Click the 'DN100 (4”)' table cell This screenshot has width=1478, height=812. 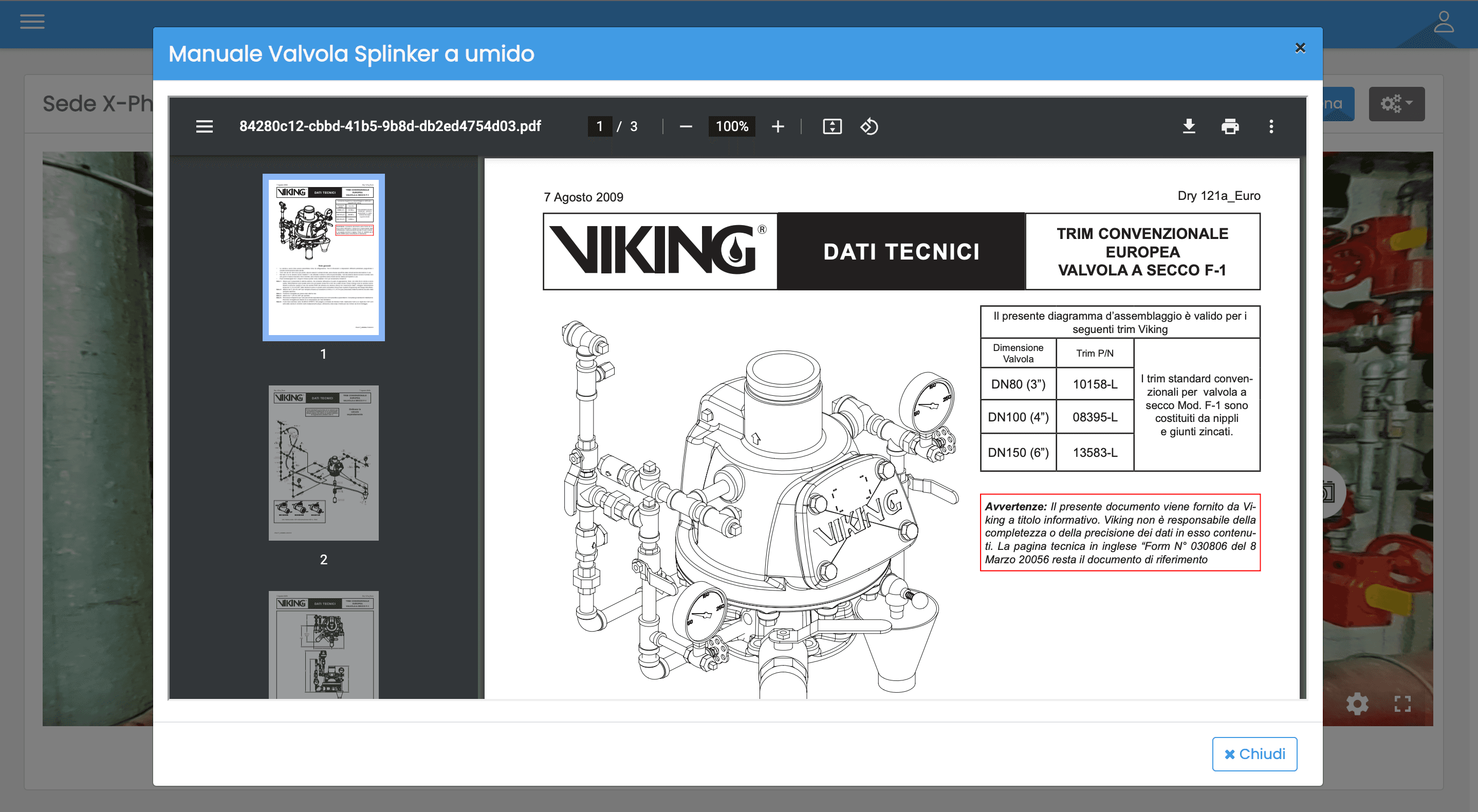pyautogui.click(x=1018, y=417)
